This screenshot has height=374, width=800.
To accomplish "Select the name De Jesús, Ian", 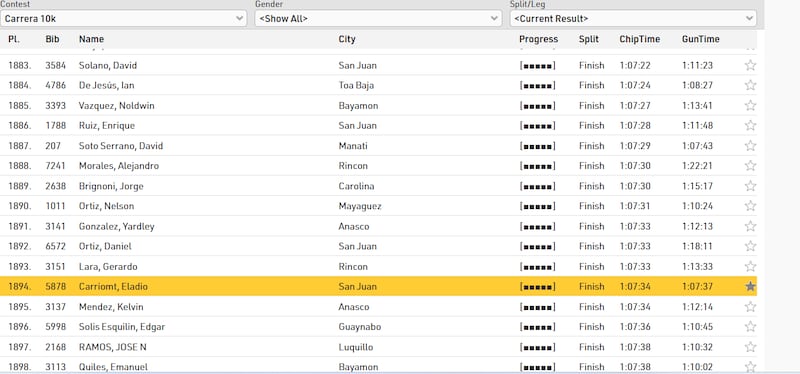I will [107, 85].
